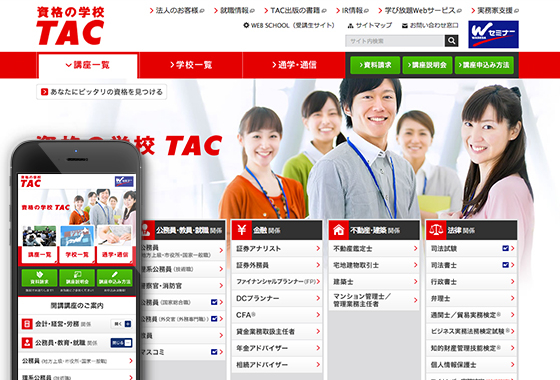
Task: Open the W Seminar banner
Action: pyautogui.click(x=493, y=34)
